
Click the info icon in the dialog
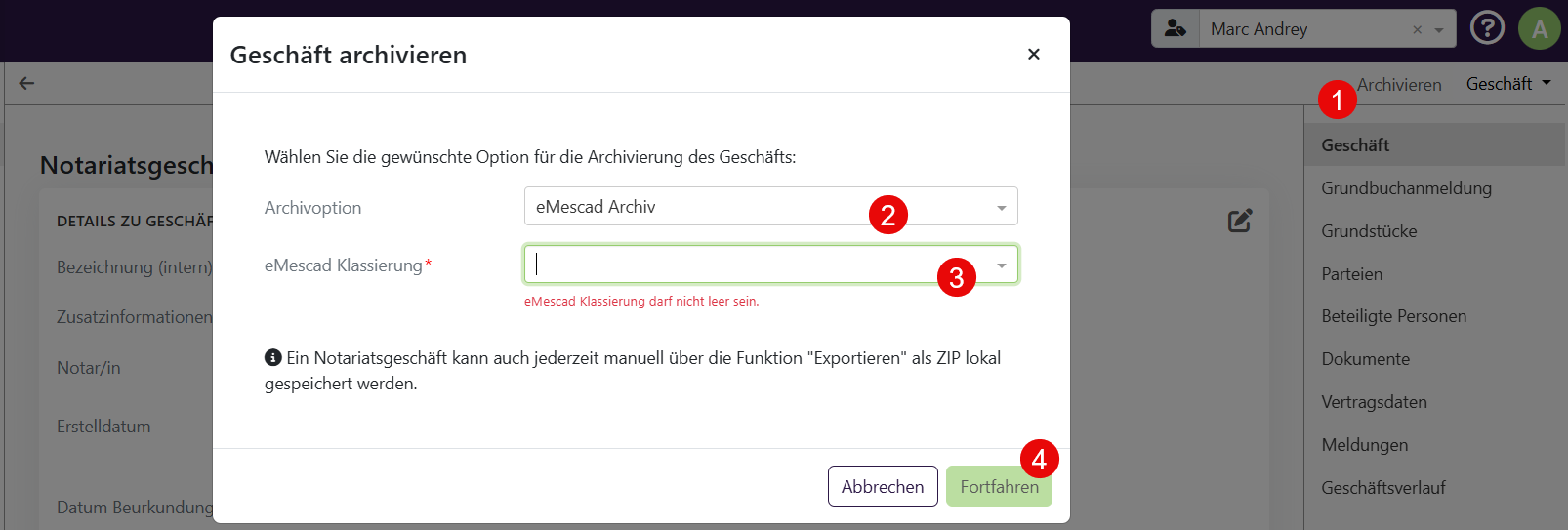click(273, 358)
